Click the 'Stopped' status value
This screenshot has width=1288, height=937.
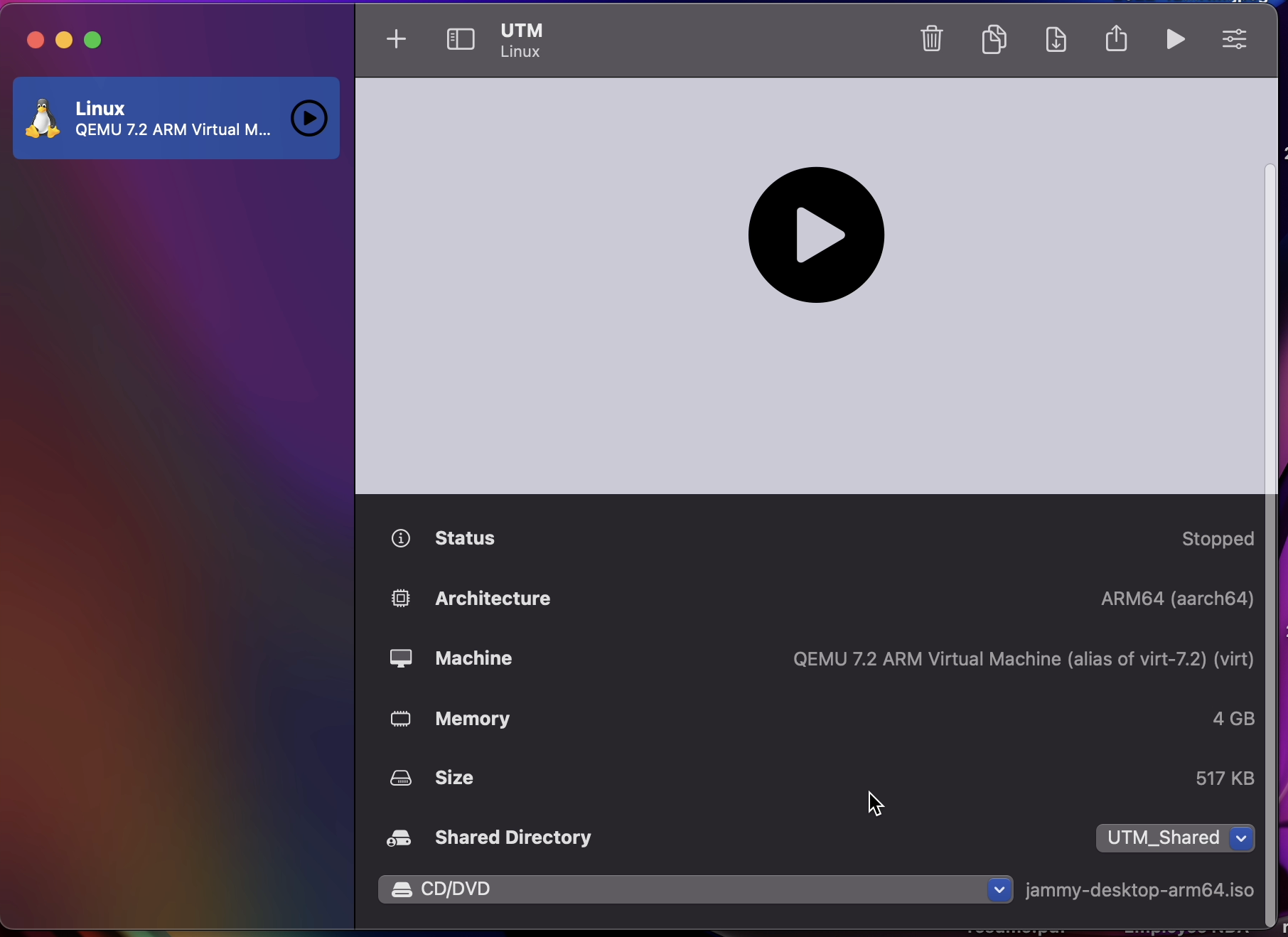[1218, 540]
